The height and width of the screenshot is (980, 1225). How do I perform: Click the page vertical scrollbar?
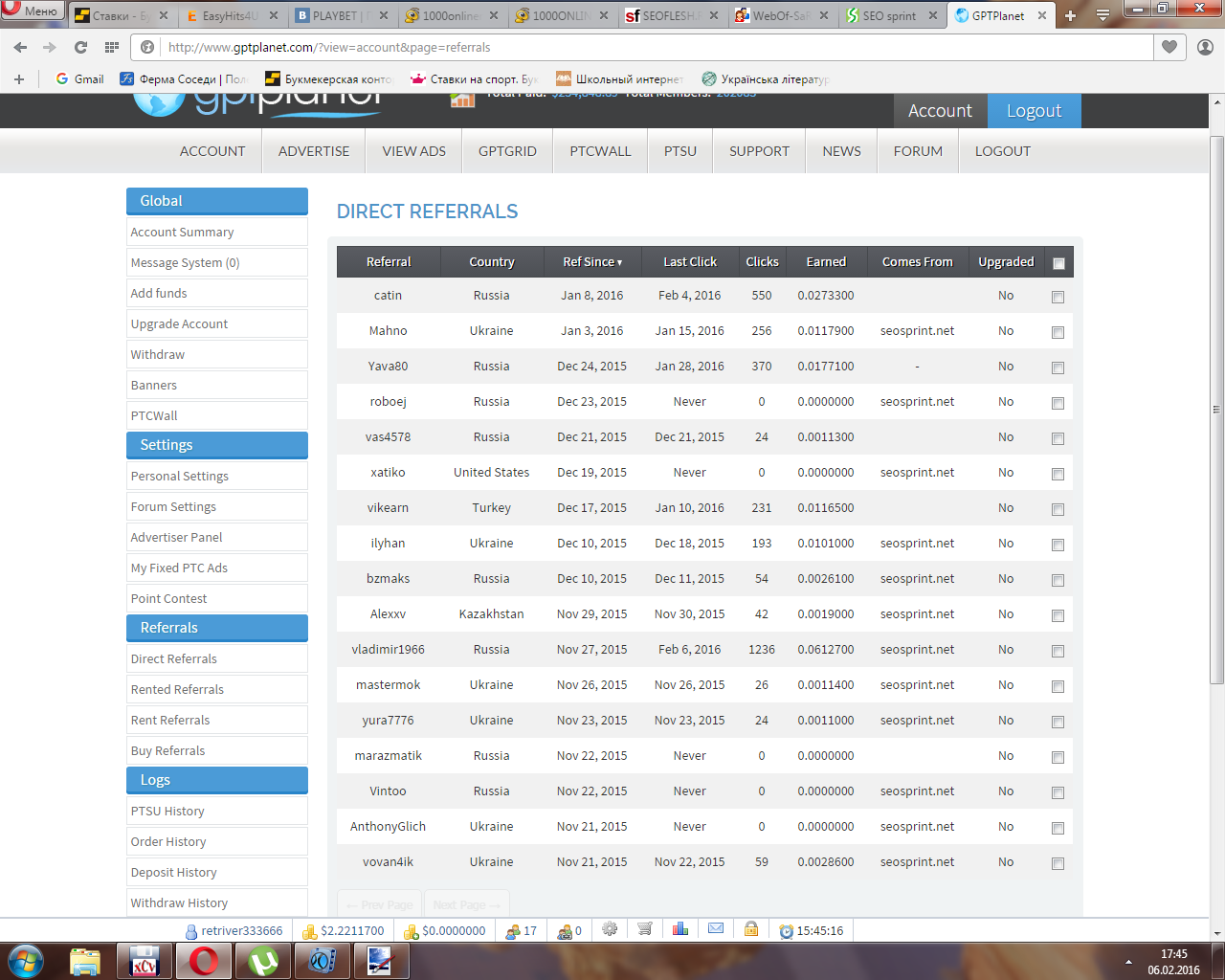(x=1216, y=410)
